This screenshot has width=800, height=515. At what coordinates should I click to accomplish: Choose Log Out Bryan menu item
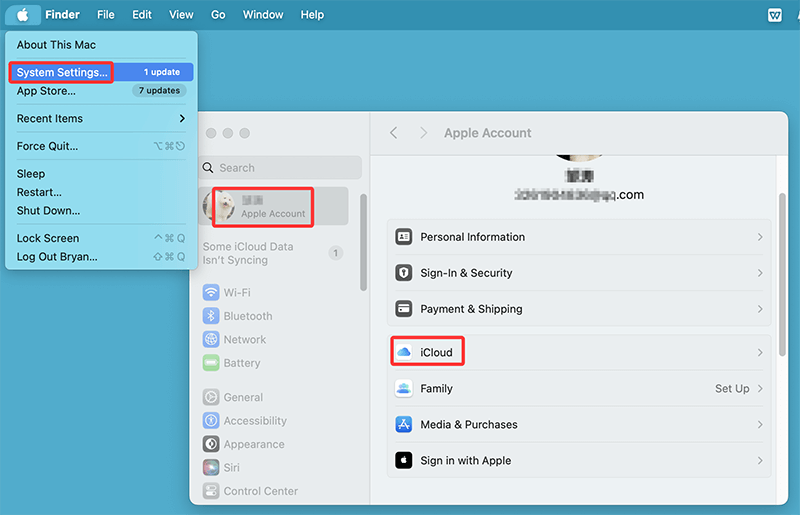coord(101,257)
